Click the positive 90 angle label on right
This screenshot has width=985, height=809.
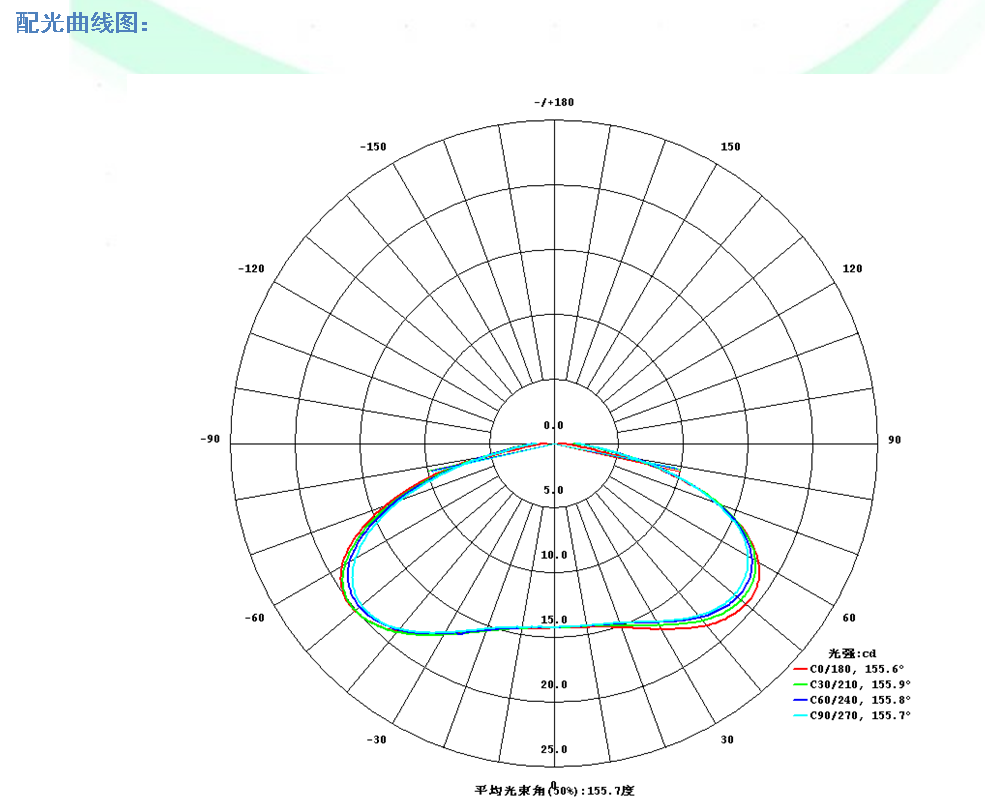point(895,440)
